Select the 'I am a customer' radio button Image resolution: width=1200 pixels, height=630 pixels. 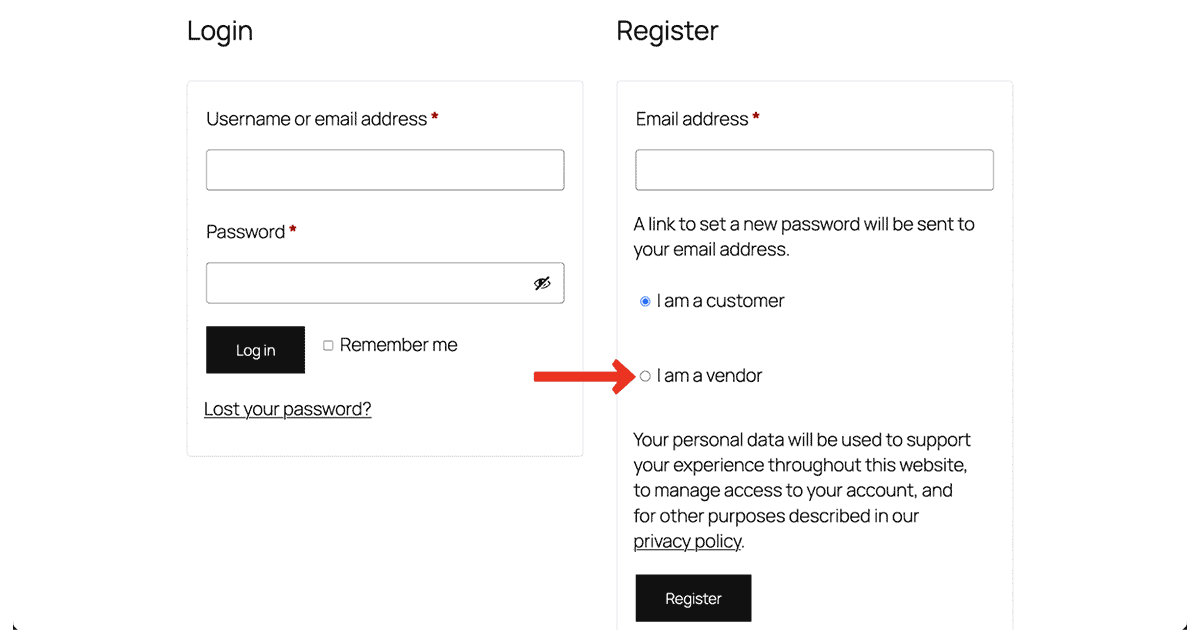(x=645, y=300)
